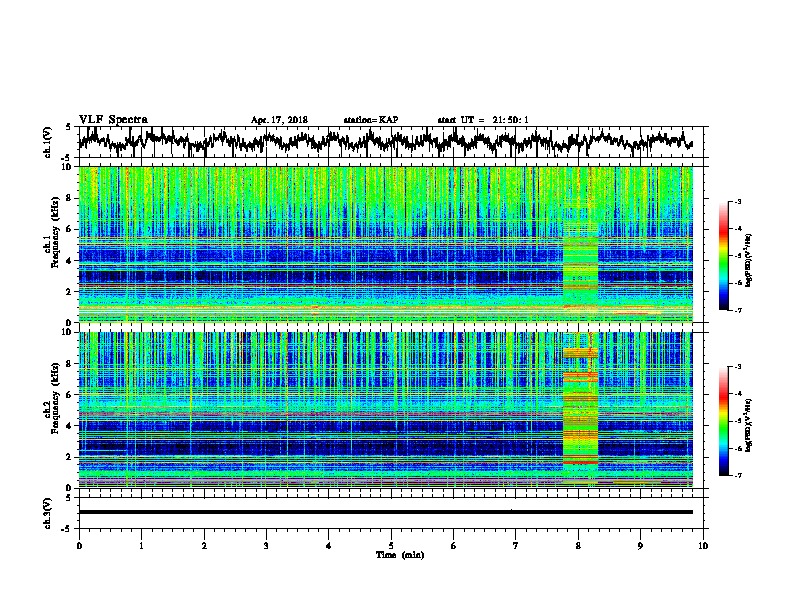The image size is (792, 612).
Task: Click the "0" tick on the time axis
Action: (79, 546)
